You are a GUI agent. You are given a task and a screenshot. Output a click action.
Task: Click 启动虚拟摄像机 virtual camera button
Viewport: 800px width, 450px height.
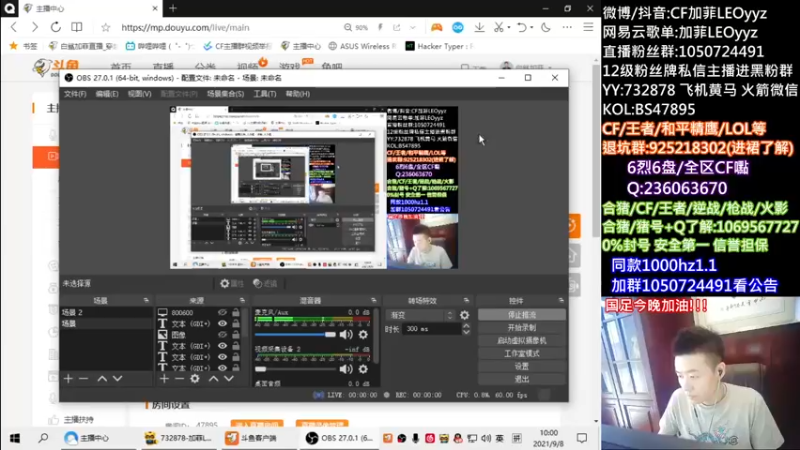(x=521, y=340)
